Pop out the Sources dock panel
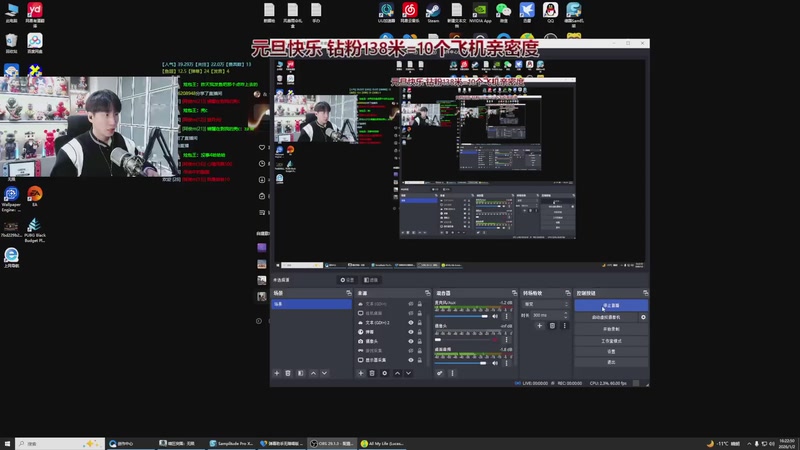Image resolution: width=800 pixels, height=450 pixels. click(x=428, y=293)
